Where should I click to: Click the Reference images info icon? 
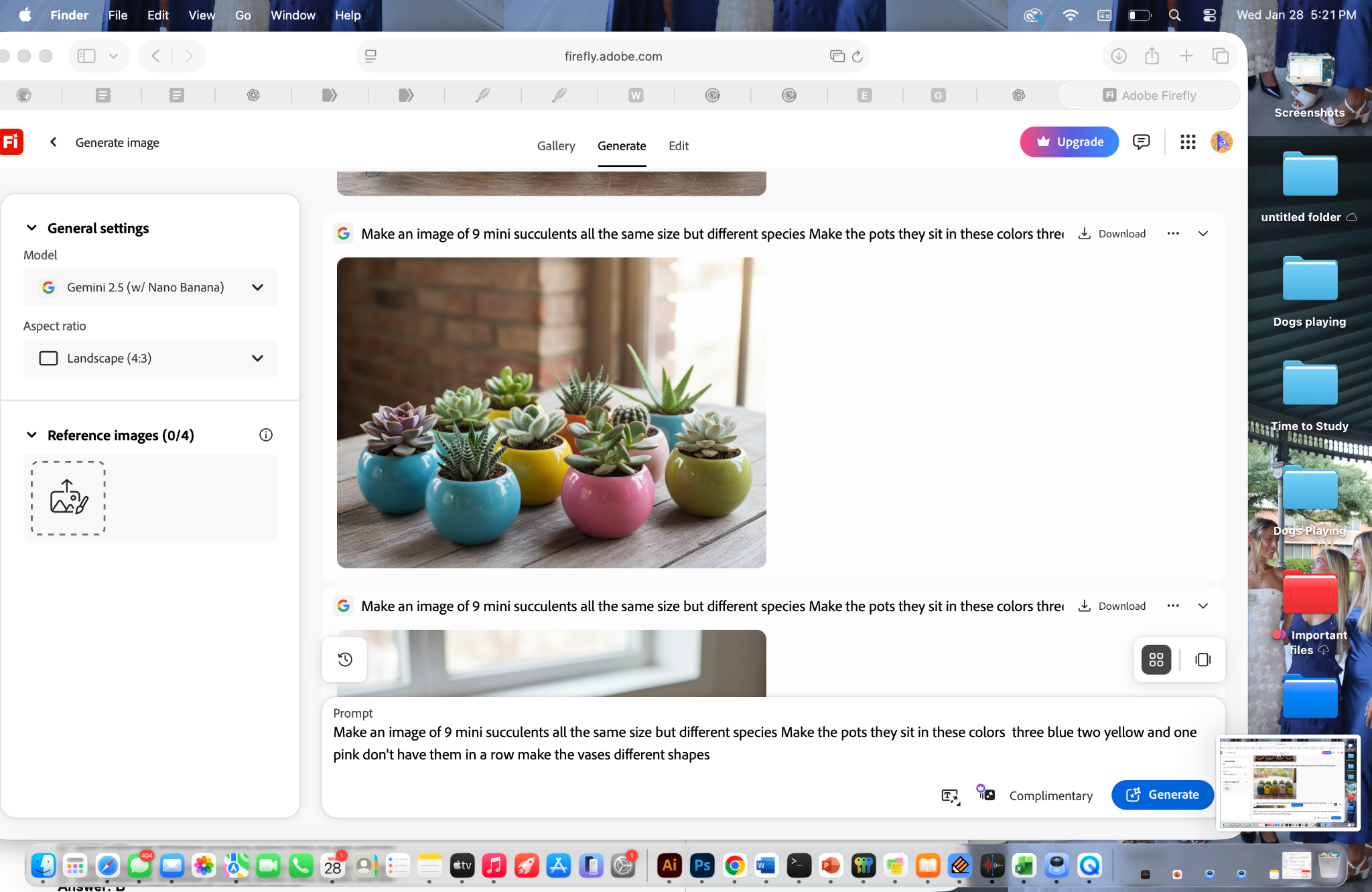pos(266,435)
